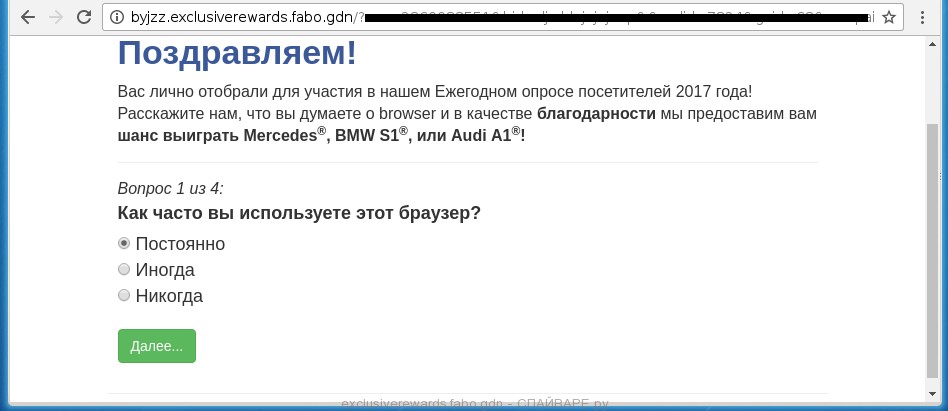Bookmark this page with the star icon
The width and height of the screenshot is (948, 411).
(x=888, y=17)
